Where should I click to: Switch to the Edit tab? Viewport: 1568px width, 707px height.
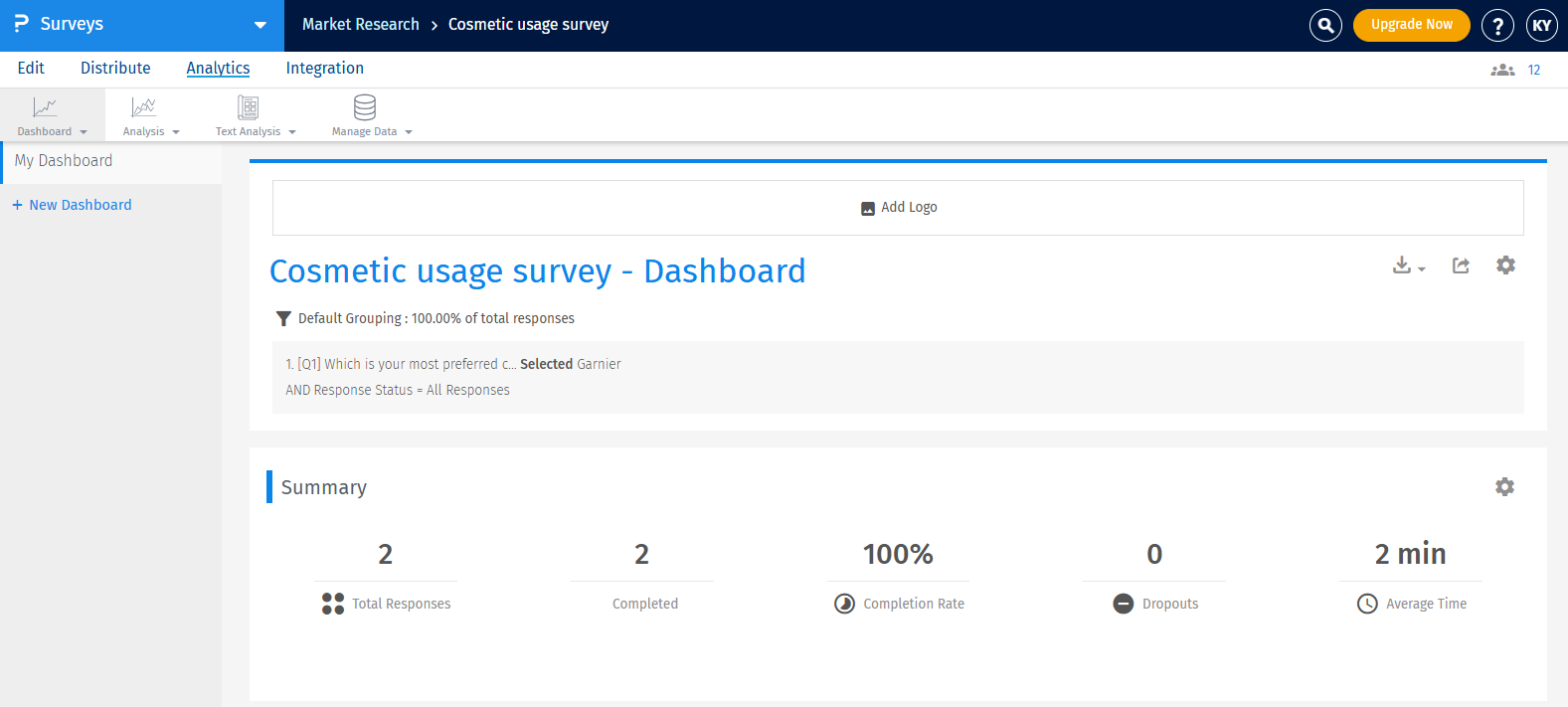pyautogui.click(x=31, y=68)
